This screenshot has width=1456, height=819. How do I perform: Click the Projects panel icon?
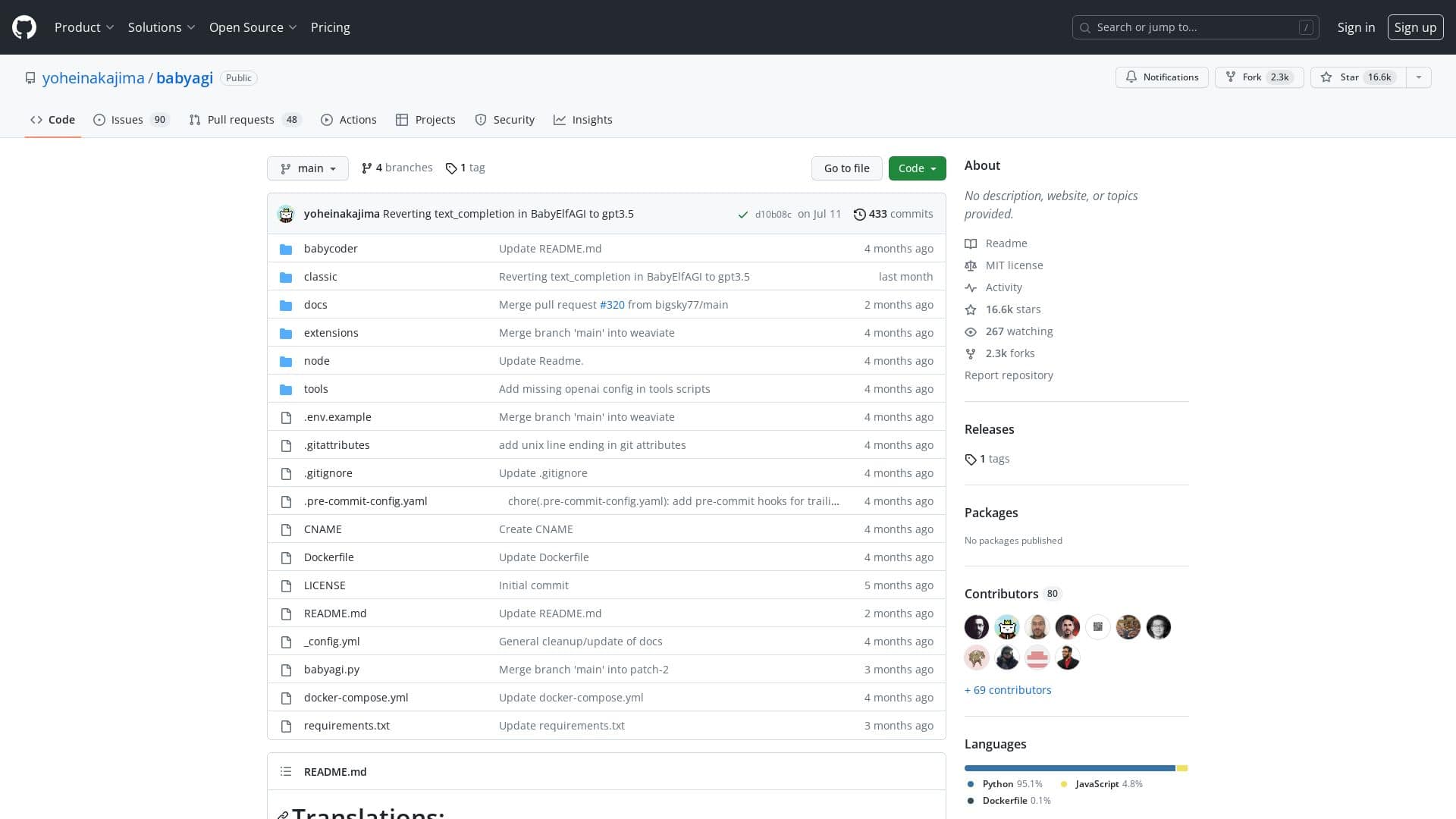pos(403,119)
